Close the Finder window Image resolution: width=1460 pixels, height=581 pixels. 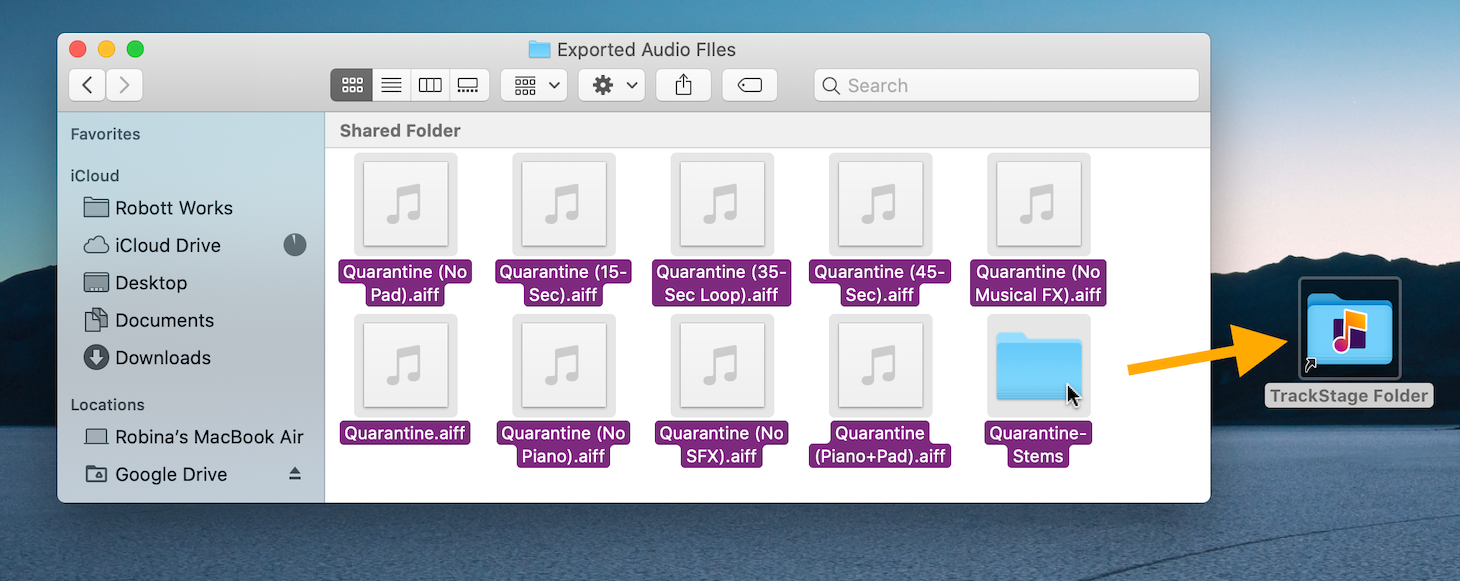pyautogui.click(x=77, y=49)
